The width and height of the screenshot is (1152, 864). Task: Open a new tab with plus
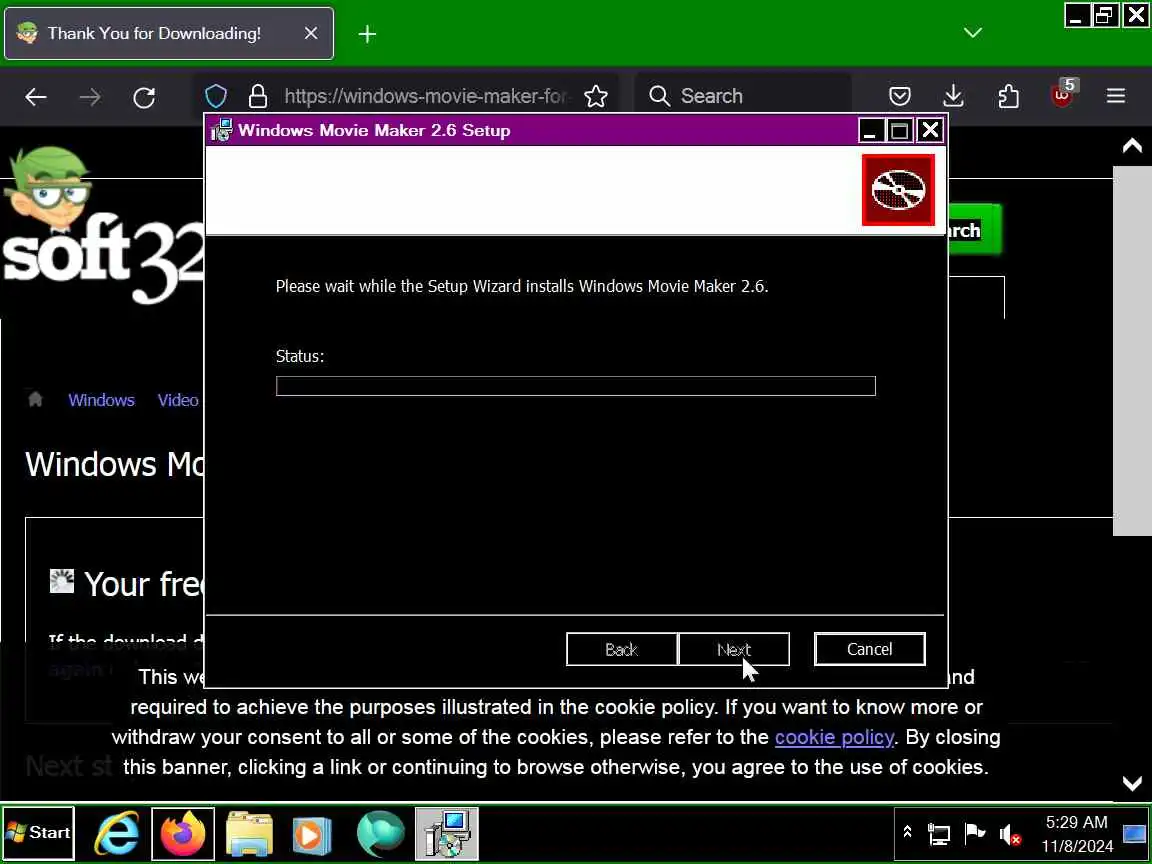click(x=367, y=34)
